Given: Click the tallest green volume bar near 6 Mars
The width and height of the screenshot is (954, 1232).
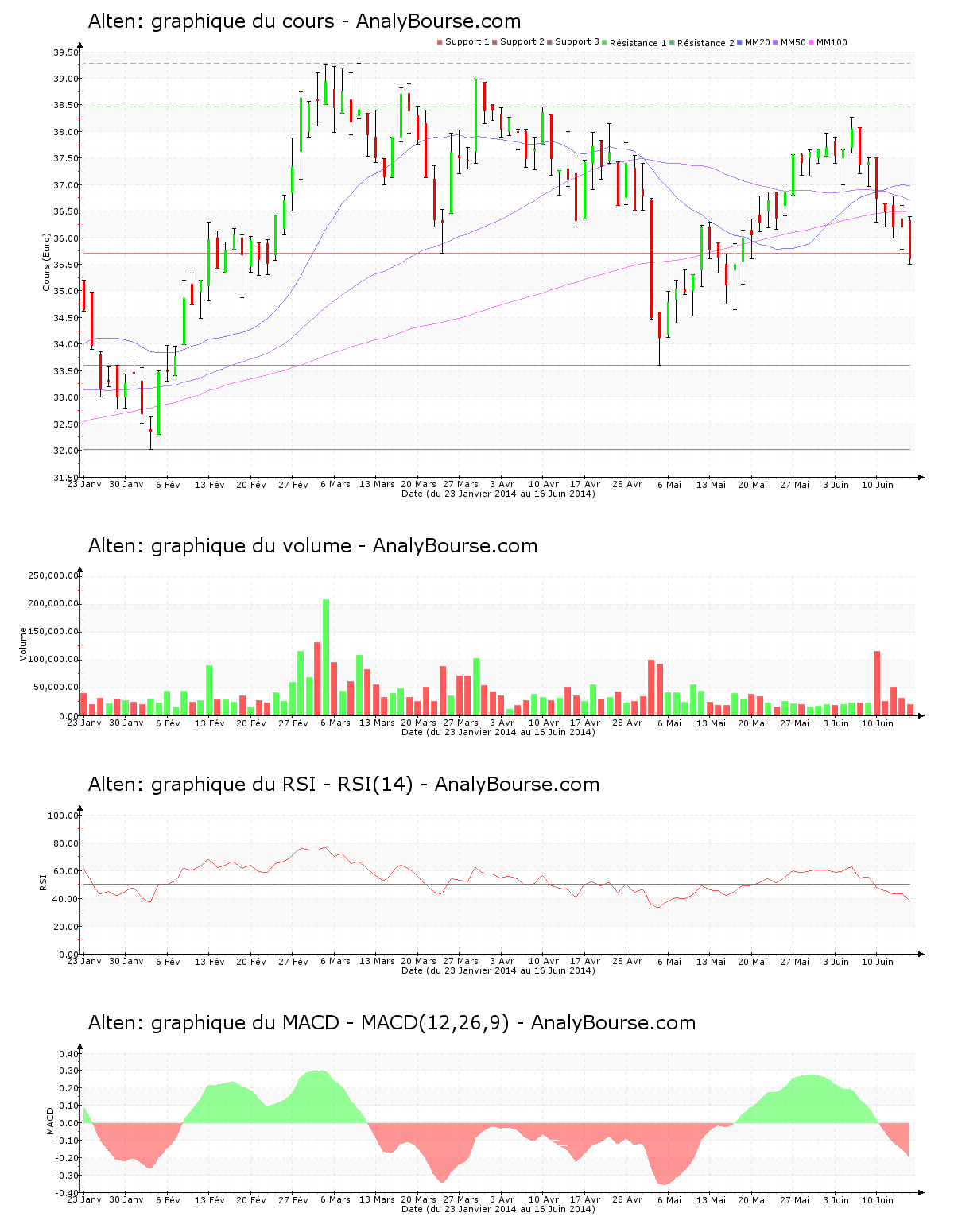Looking at the screenshot, I should pyautogui.click(x=326, y=657).
